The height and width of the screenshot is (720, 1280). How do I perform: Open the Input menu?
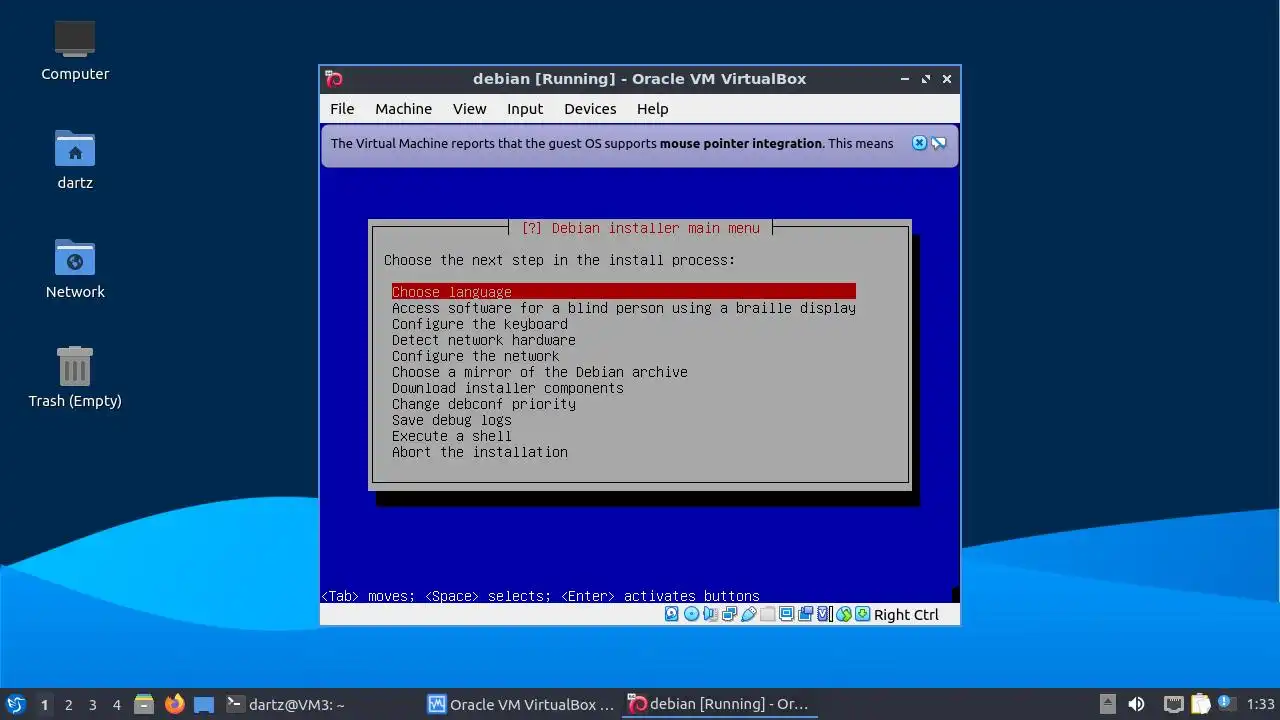tap(525, 109)
